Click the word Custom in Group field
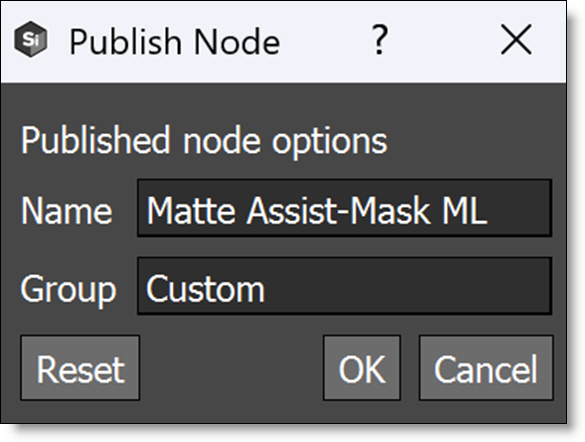Image resolution: width=585 pixels, height=442 pixels. (205, 289)
